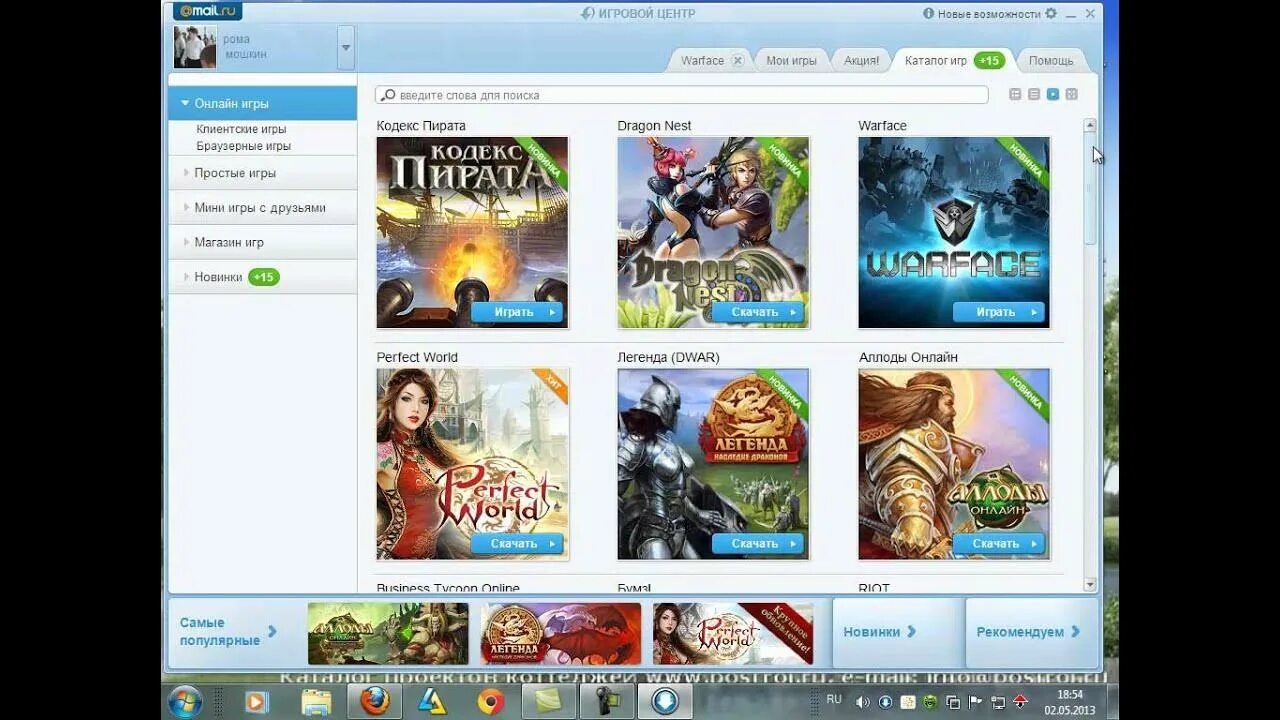
Task: Open Google Chrome from the taskbar
Action: pyautogui.click(x=491, y=702)
